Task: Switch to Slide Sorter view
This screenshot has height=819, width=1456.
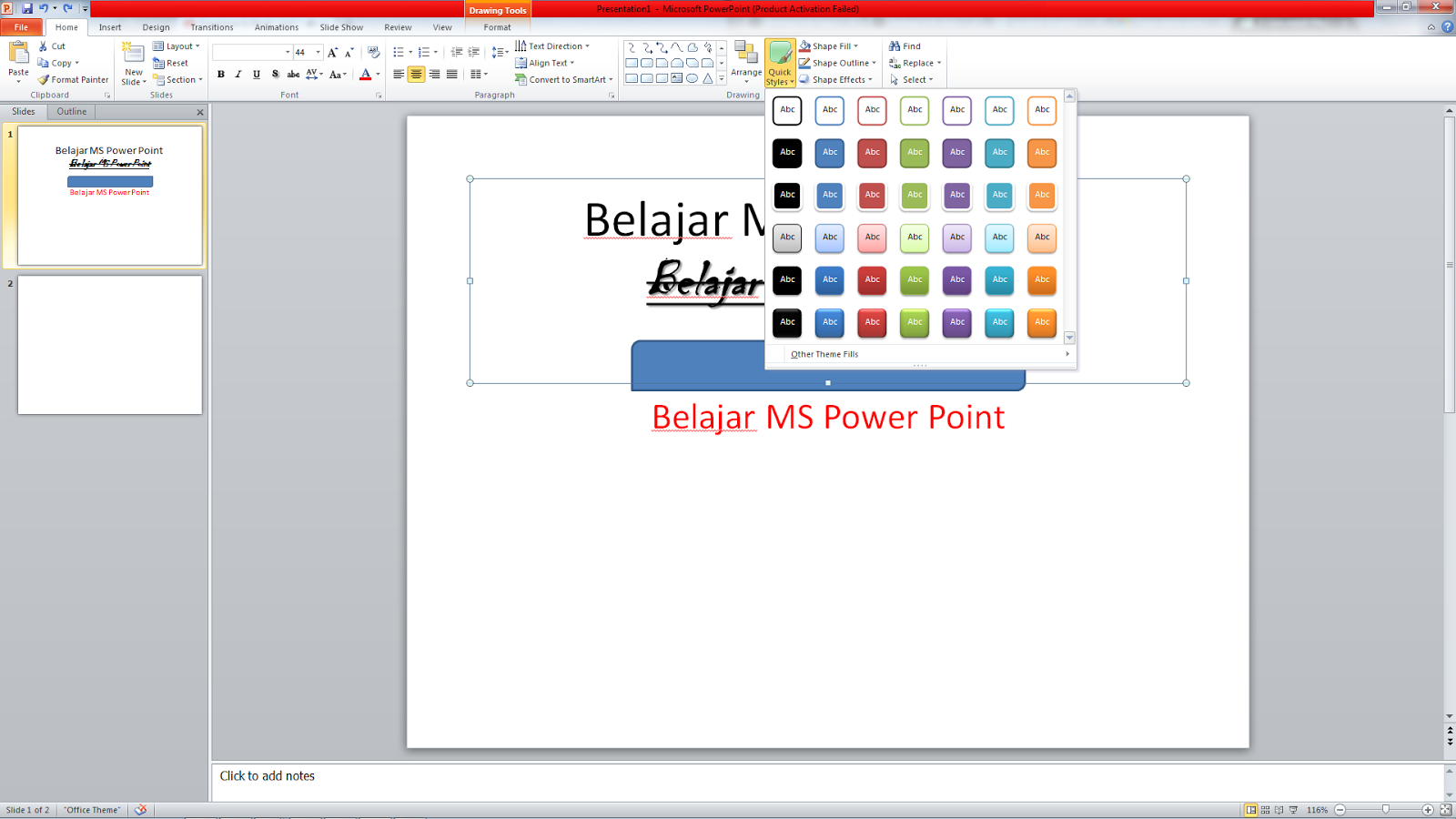Action: [x=1265, y=810]
